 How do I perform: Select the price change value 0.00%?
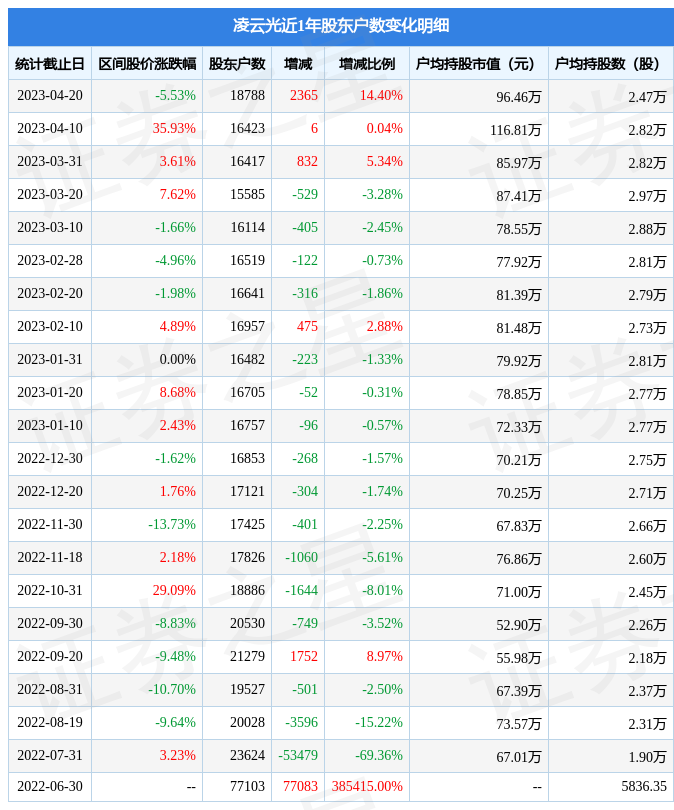[x=178, y=360]
